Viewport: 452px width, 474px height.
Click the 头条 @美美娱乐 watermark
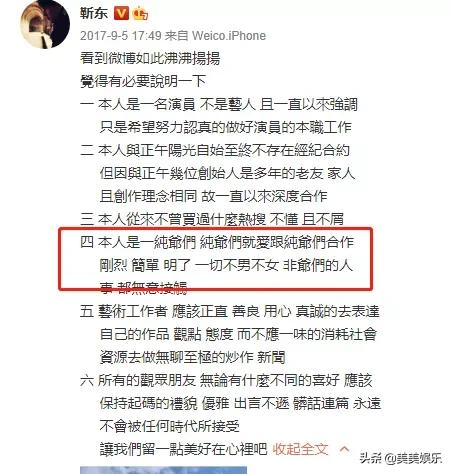[401, 458]
